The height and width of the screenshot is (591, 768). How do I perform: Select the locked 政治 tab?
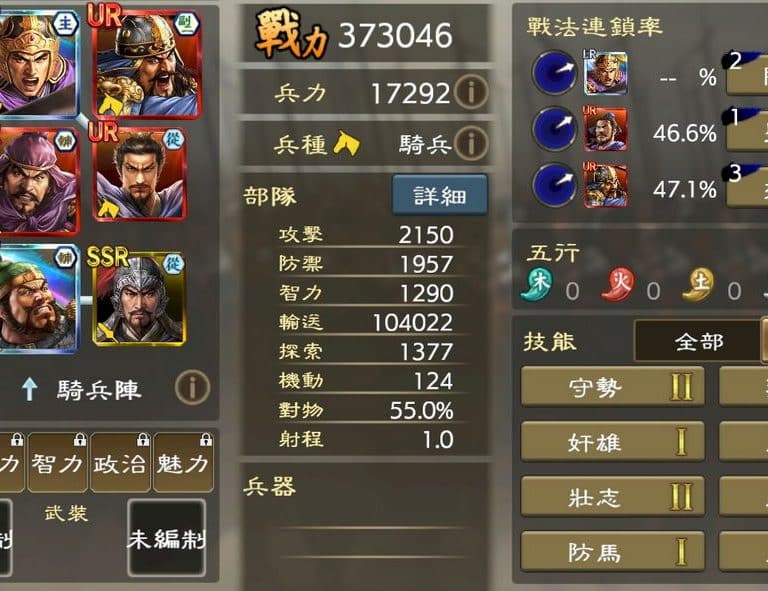tap(120, 462)
